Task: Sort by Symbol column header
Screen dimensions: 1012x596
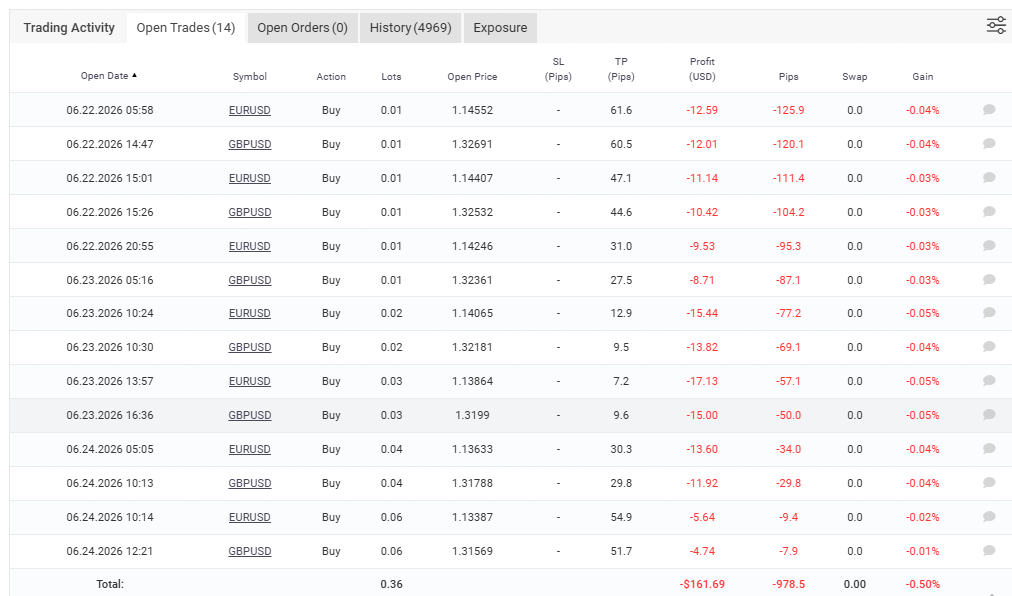Action: pyautogui.click(x=250, y=76)
